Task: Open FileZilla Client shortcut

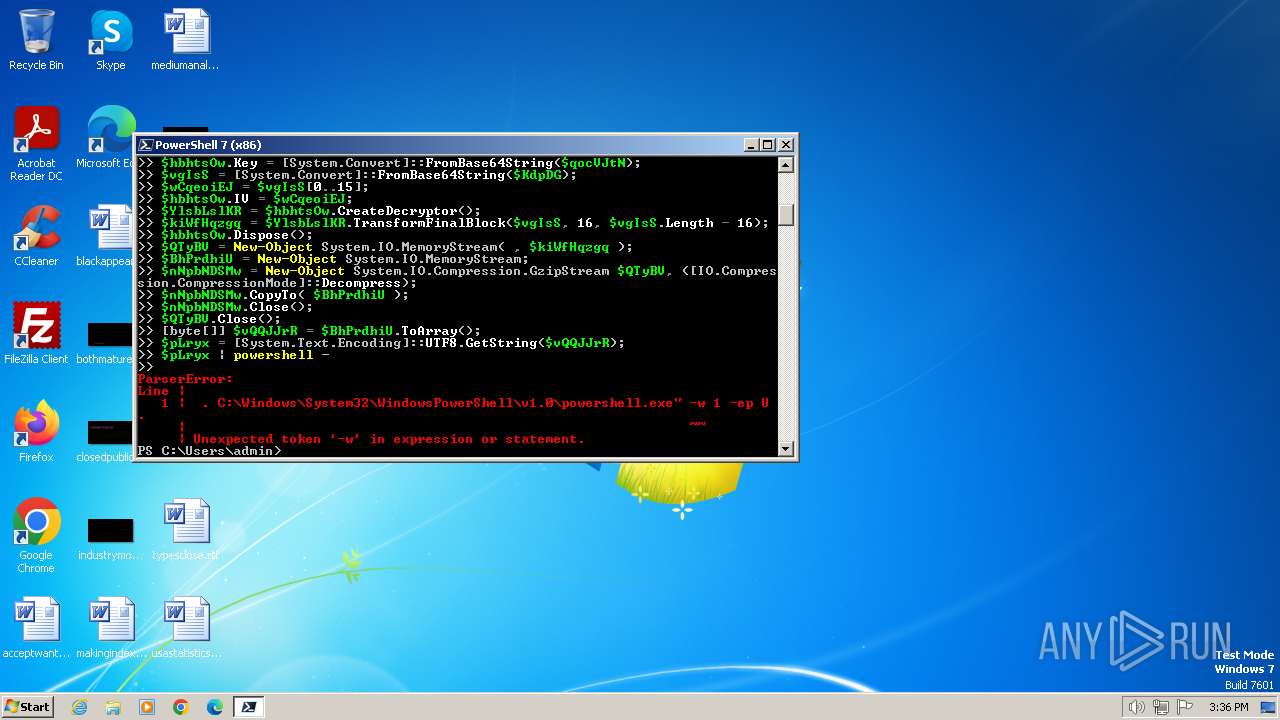Action: [x=36, y=334]
